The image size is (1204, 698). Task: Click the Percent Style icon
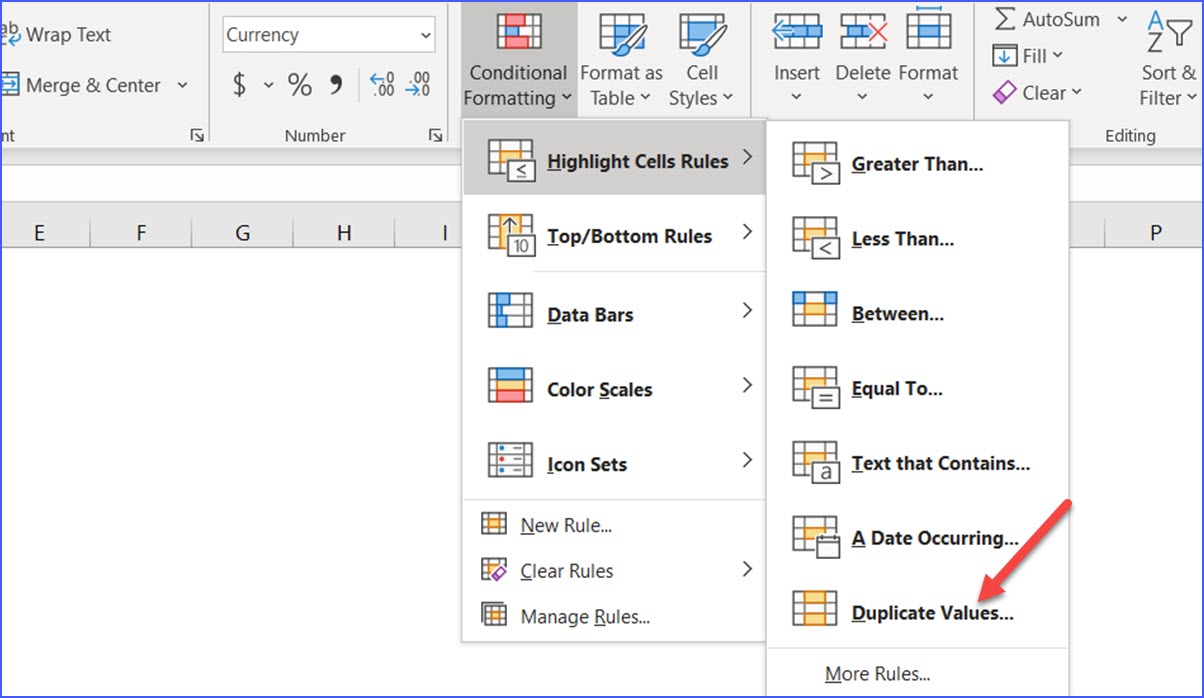[298, 85]
